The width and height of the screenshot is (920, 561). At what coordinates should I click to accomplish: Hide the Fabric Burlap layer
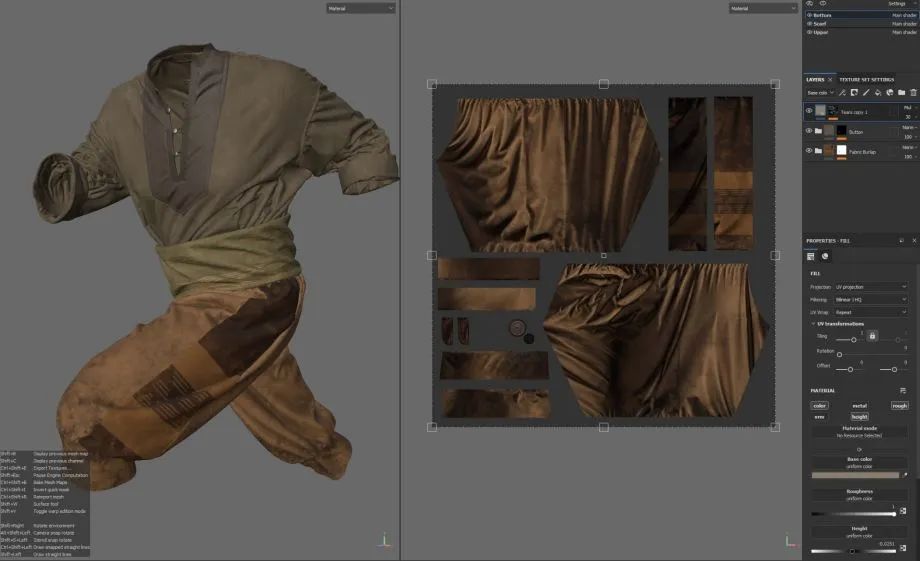pos(809,151)
